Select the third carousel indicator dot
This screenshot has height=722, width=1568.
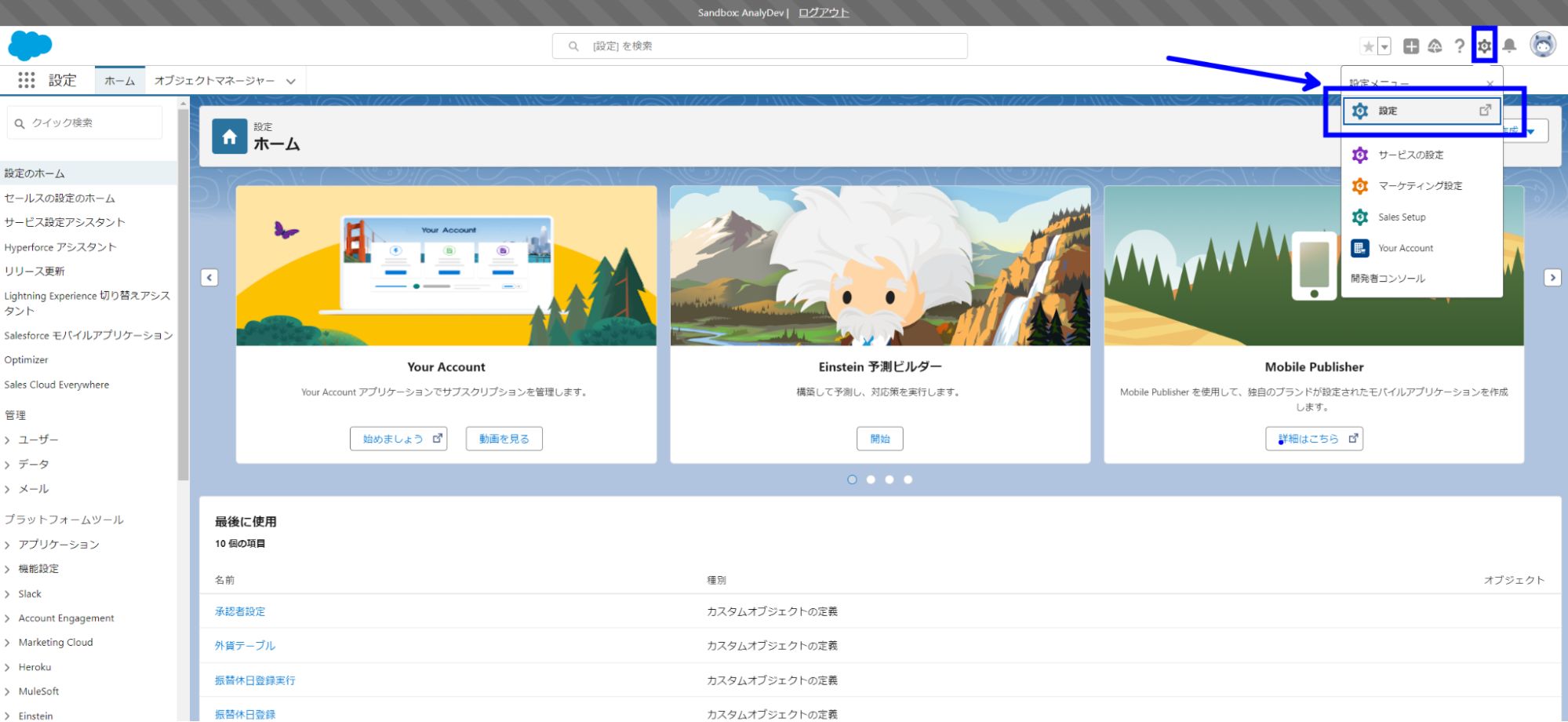890,480
